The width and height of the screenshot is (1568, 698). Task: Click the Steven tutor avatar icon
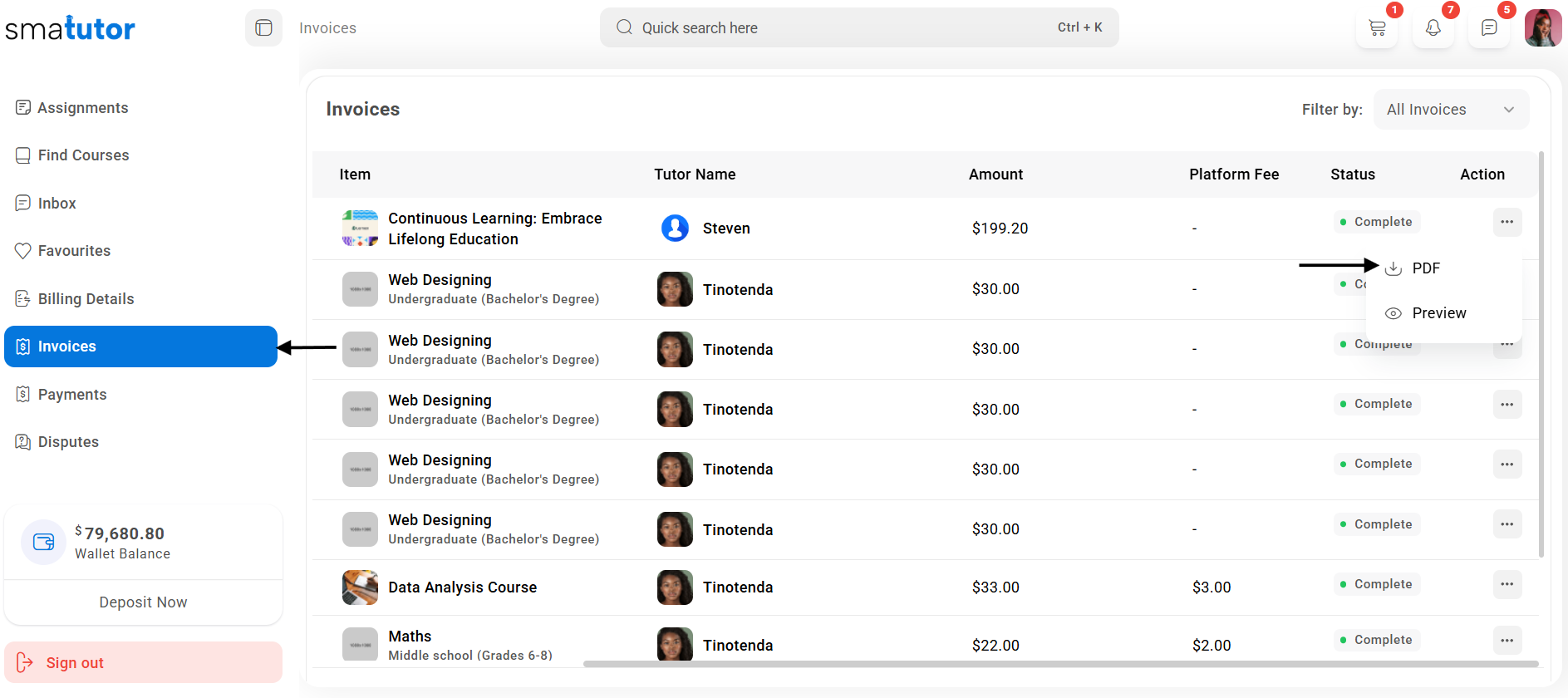[x=675, y=228]
